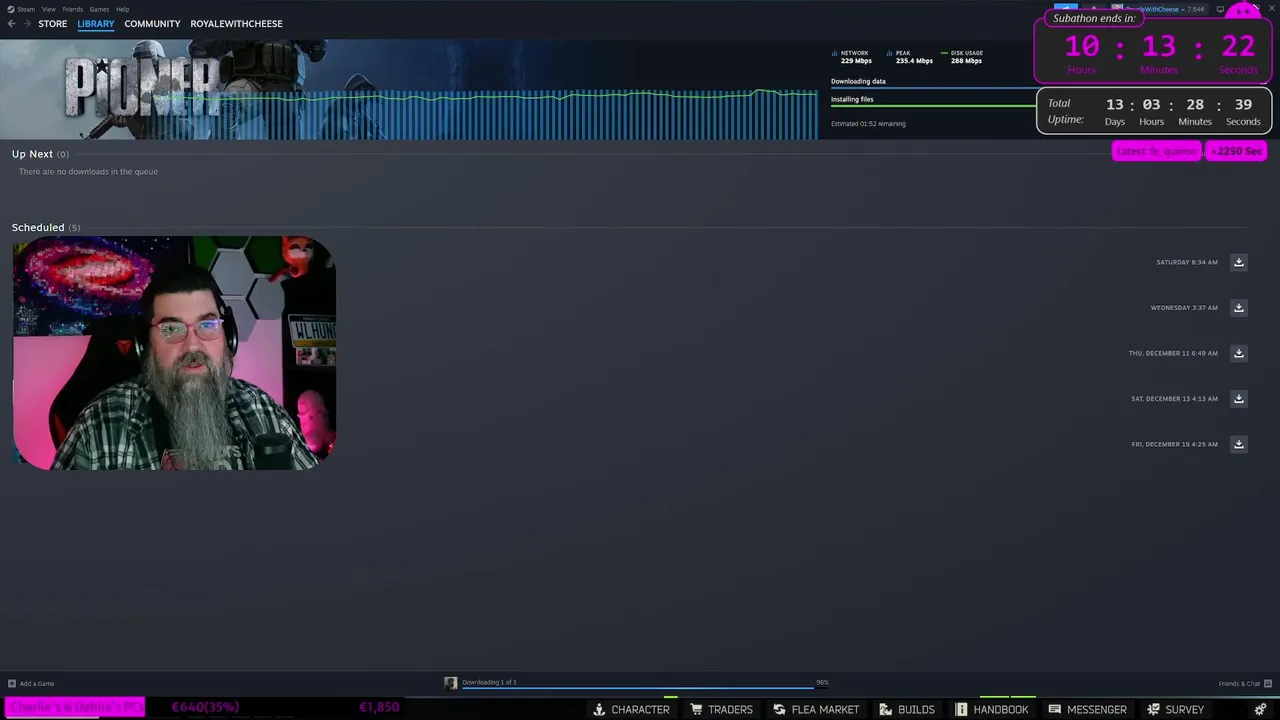Screen dimensions: 1280x720
Task: Click the €1,850 amount in bottom bar
Action: pos(379,707)
